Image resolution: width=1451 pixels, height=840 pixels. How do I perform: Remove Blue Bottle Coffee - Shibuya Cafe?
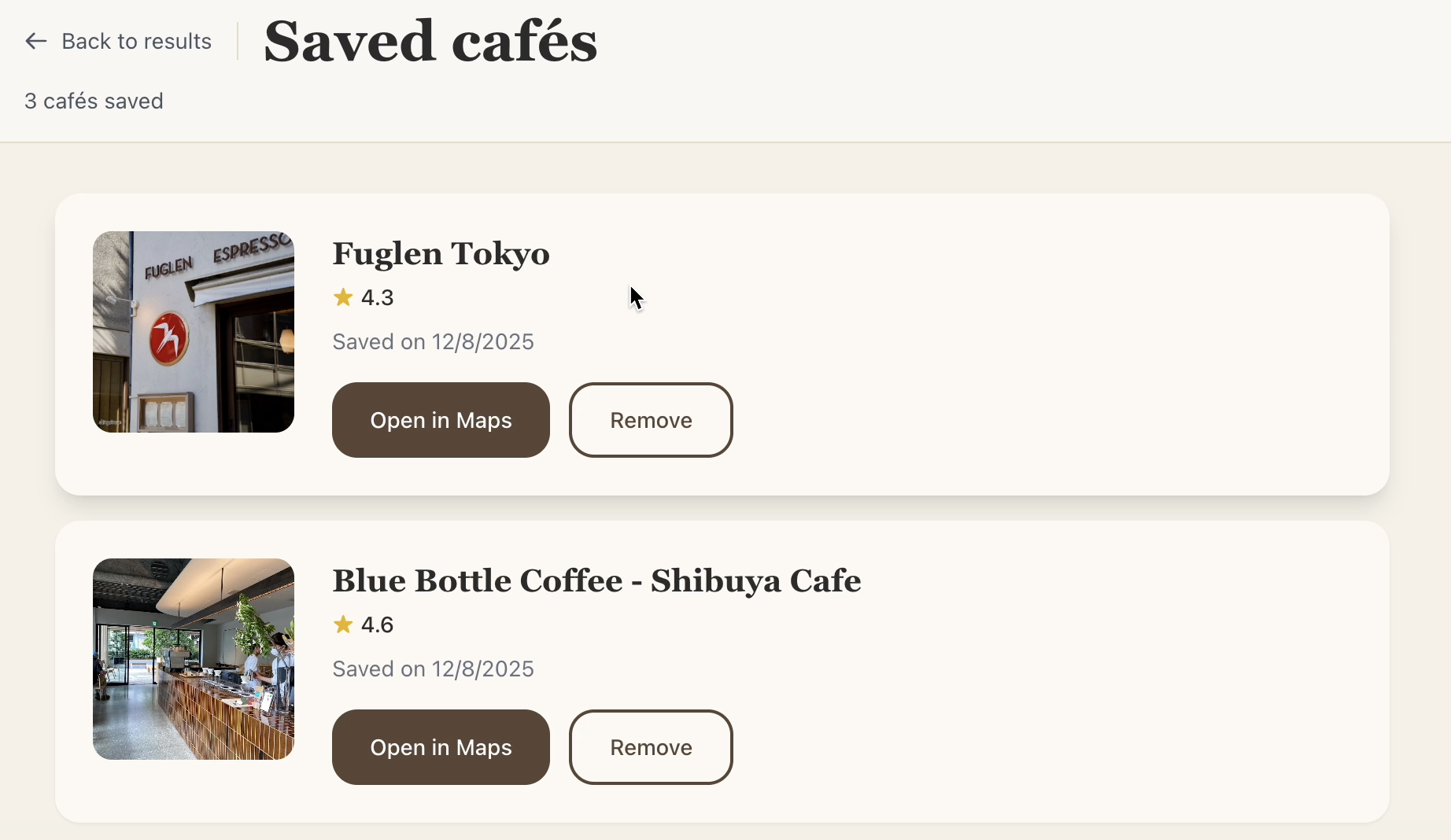pyautogui.click(x=650, y=747)
